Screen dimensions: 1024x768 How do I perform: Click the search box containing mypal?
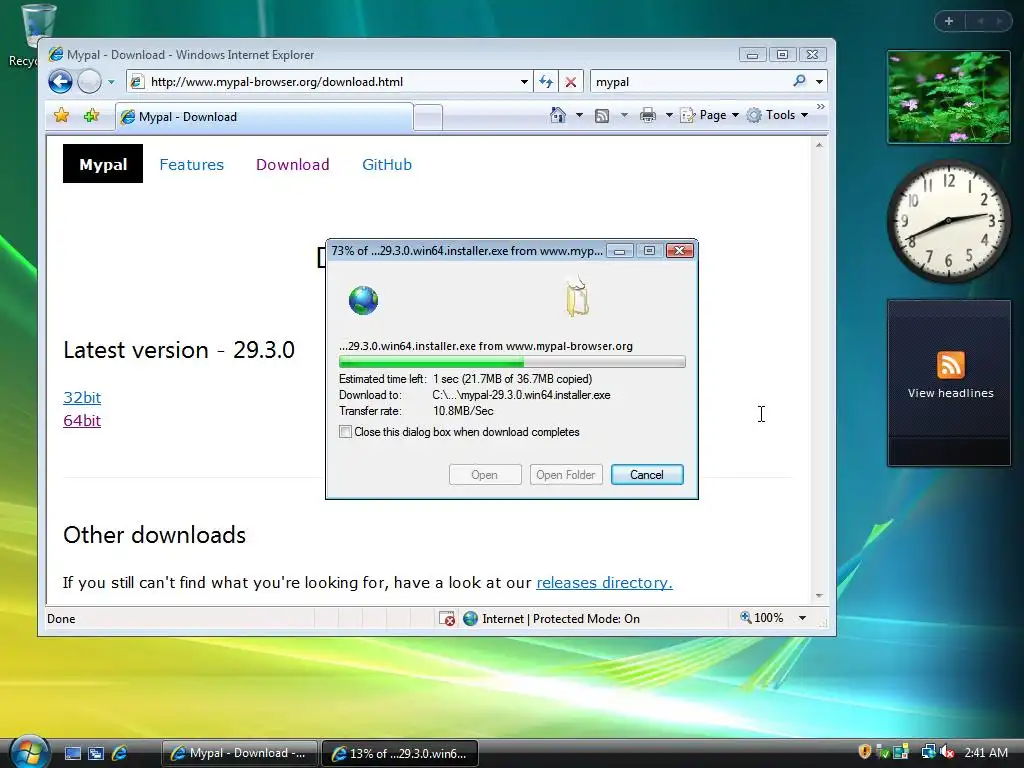coord(691,82)
